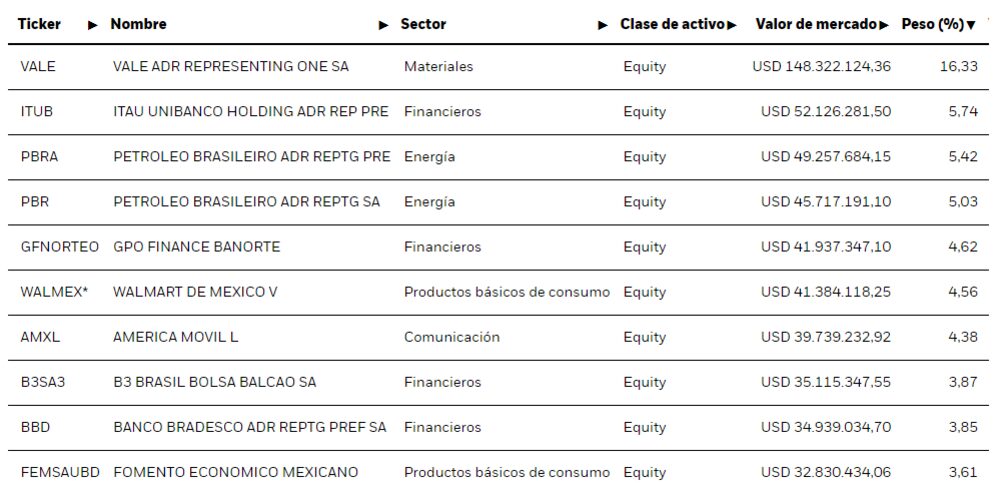Click the sort arrow beside Nombre header
The width and height of the screenshot is (1000, 483).
384,25
